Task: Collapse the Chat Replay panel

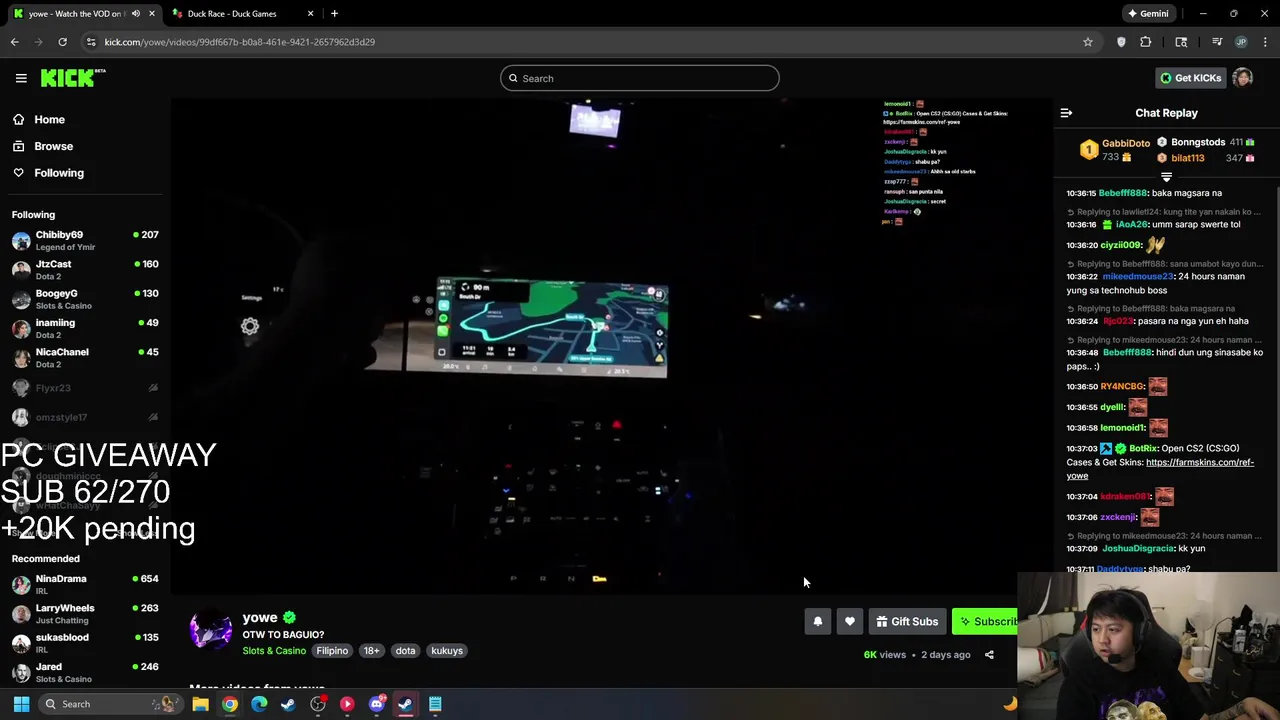Action: (1066, 113)
